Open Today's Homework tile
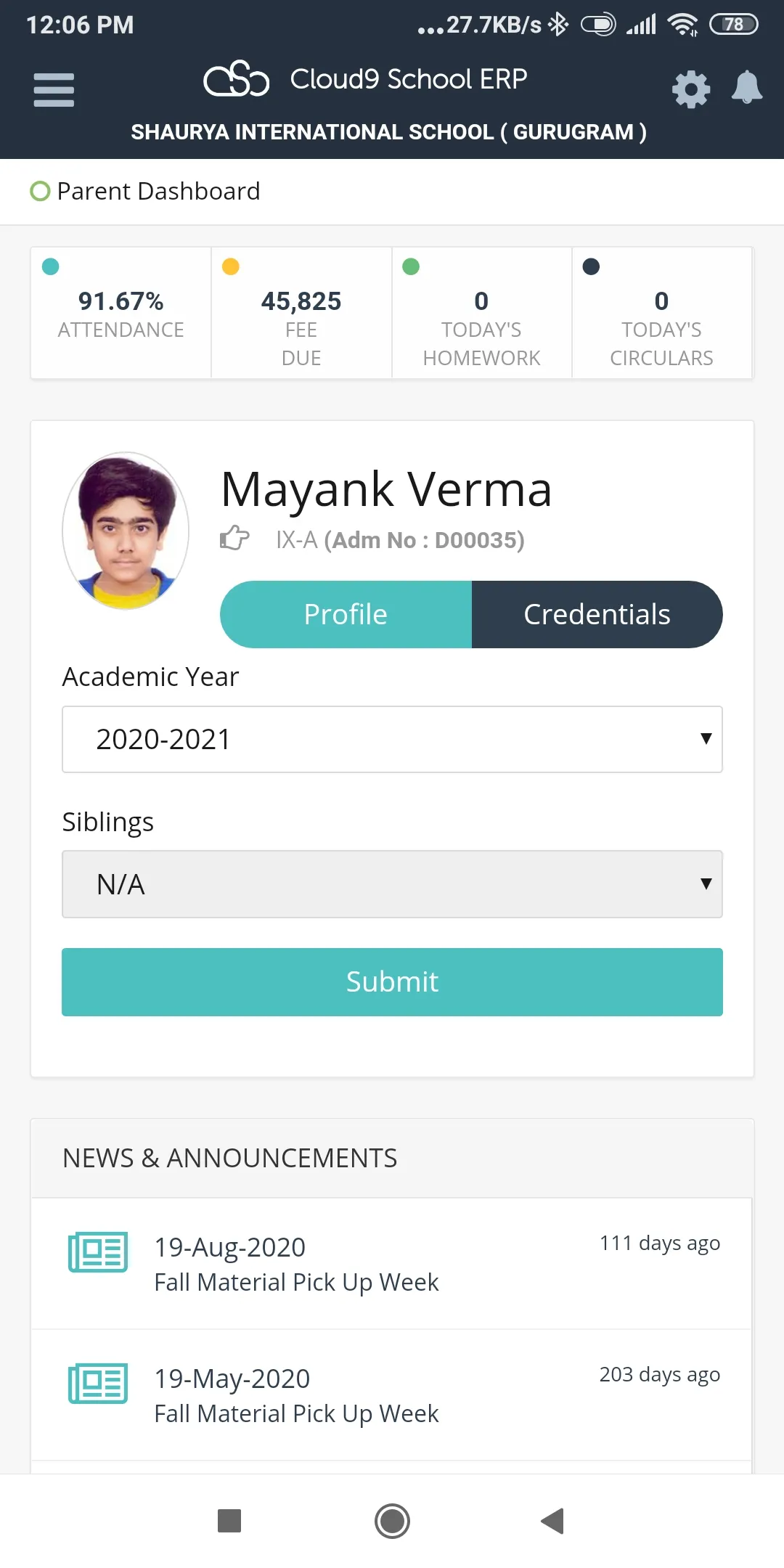This screenshot has width=784, height=1568. click(x=481, y=314)
